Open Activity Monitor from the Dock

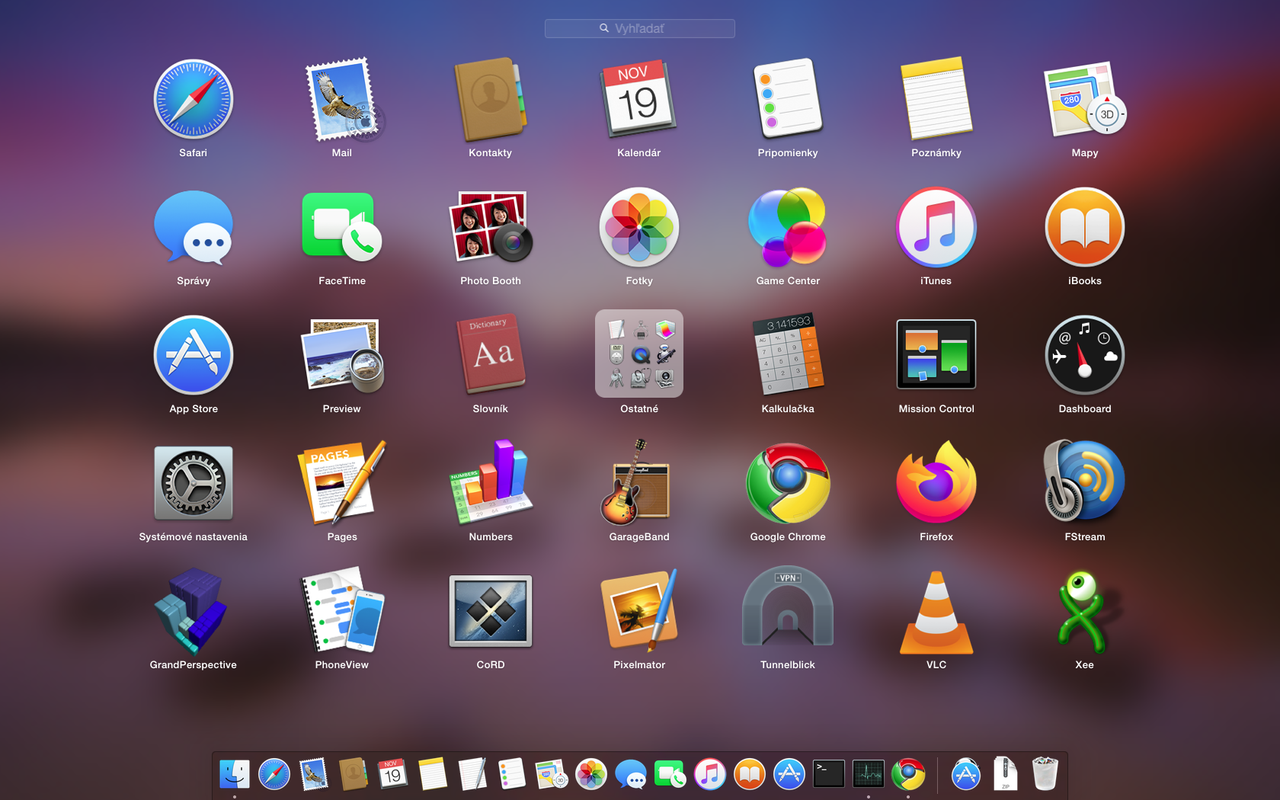[x=868, y=773]
